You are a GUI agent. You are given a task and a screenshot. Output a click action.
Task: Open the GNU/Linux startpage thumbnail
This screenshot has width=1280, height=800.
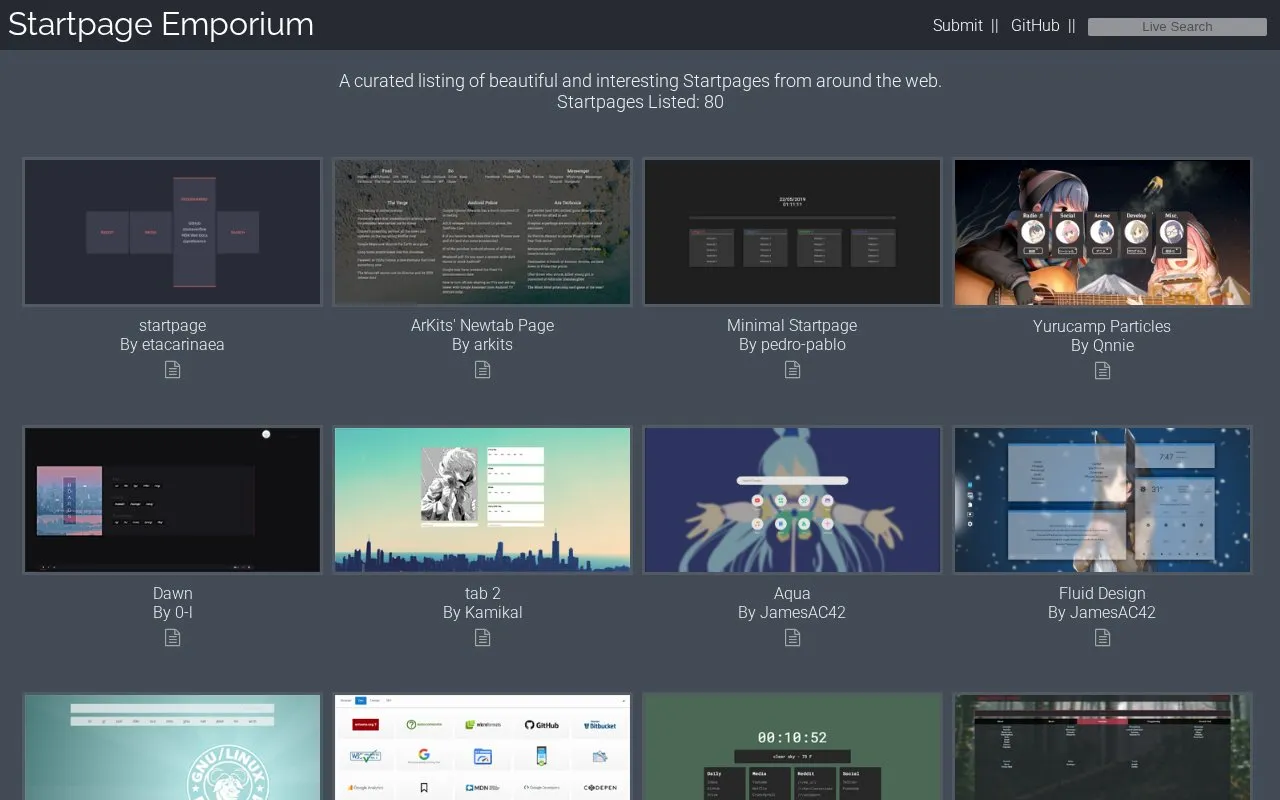(x=173, y=747)
